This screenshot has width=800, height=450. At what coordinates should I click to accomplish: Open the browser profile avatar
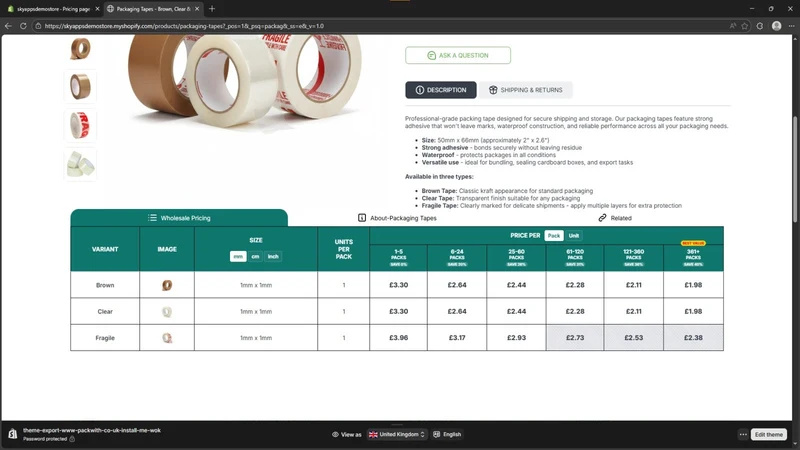pyautogui.click(x=776, y=26)
